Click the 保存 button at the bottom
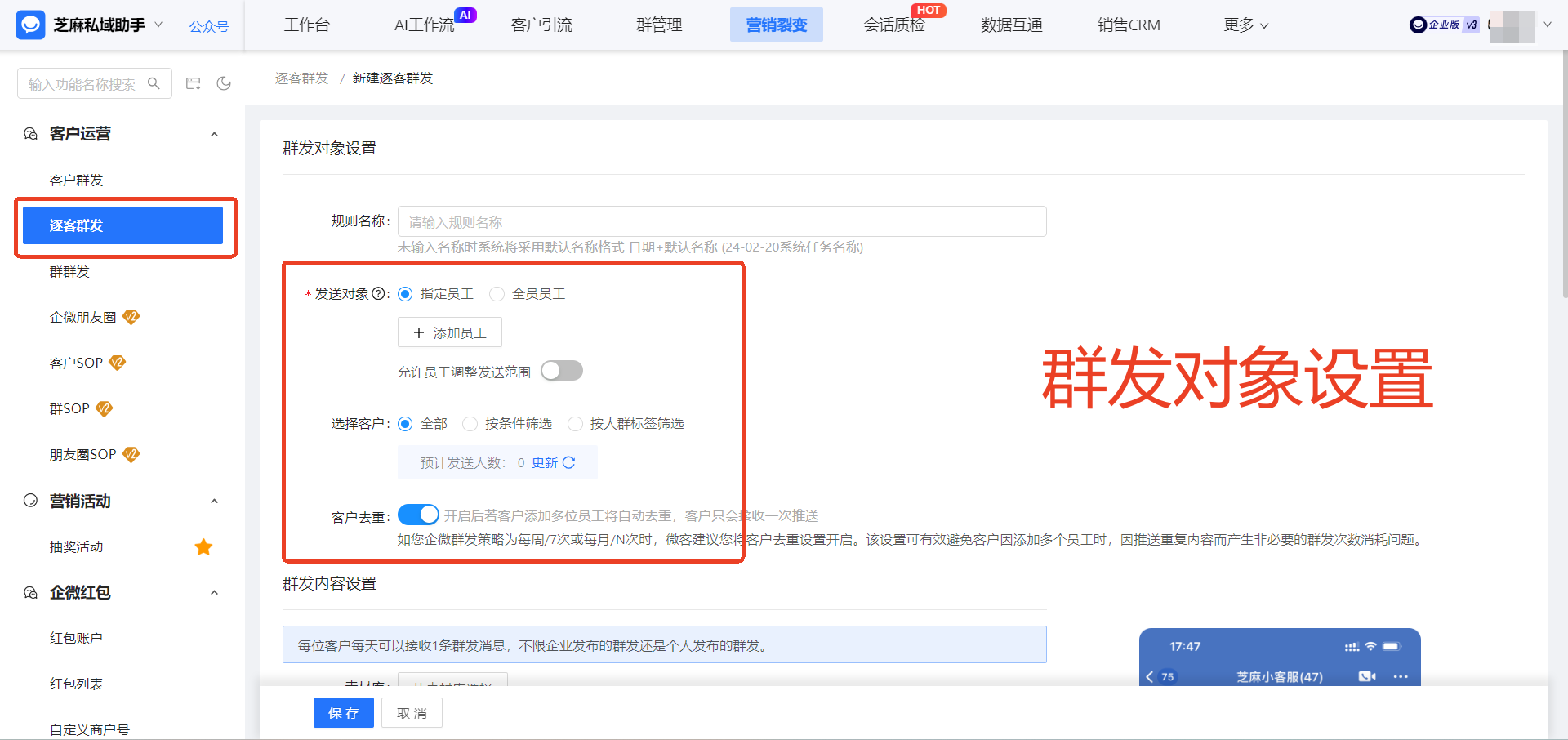This screenshot has height=740, width=1568. click(343, 712)
